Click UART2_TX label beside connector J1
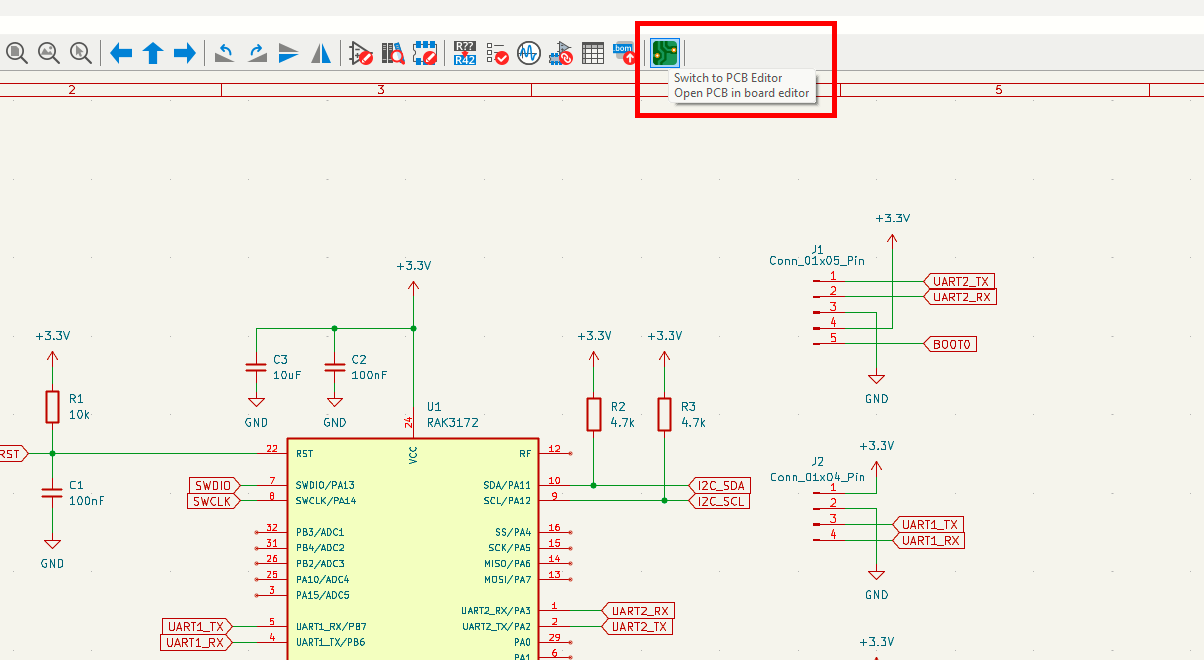 click(960, 282)
